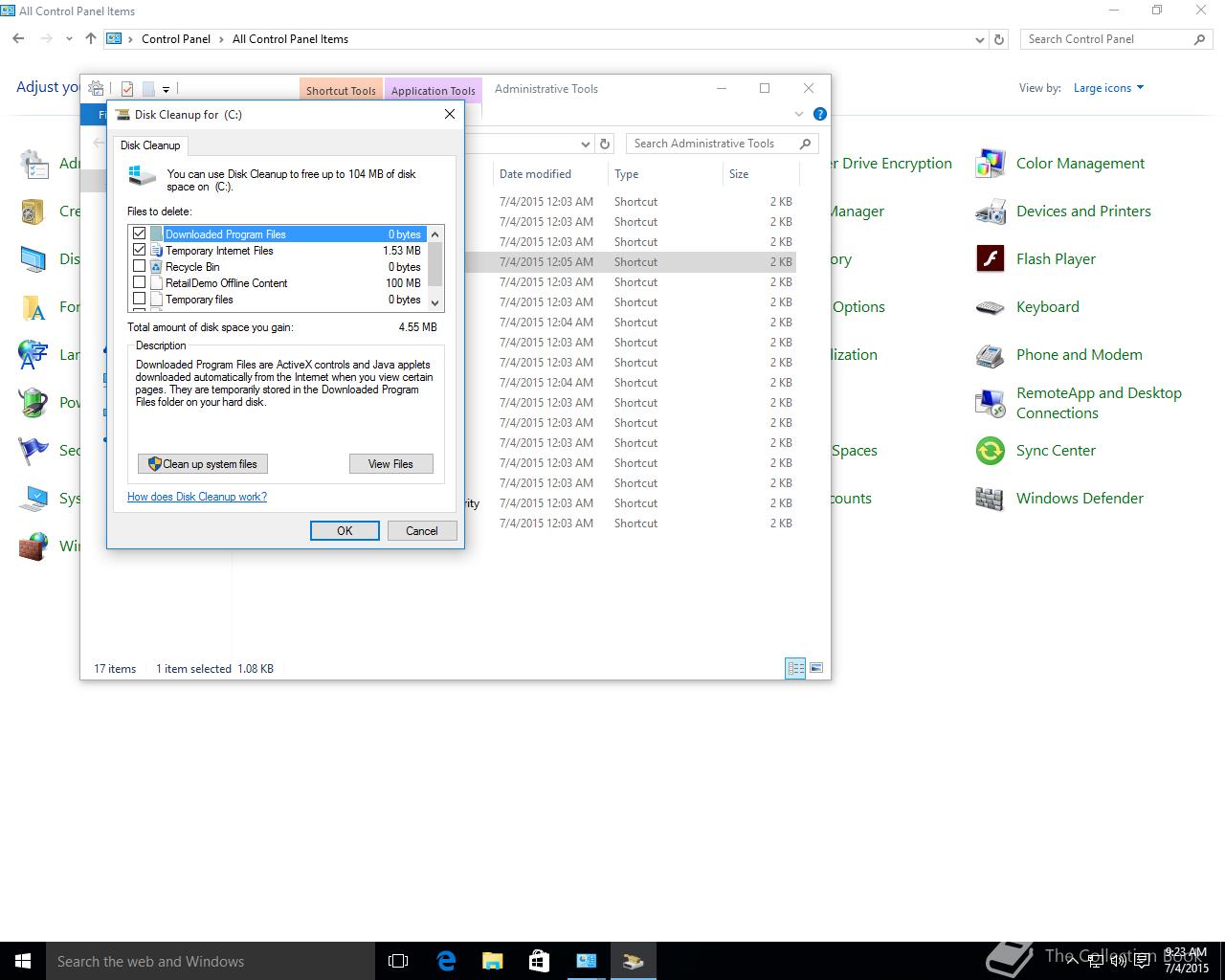Go up one level in Control Panel
The height and width of the screenshot is (980, 1225).
tap(91, 39)
